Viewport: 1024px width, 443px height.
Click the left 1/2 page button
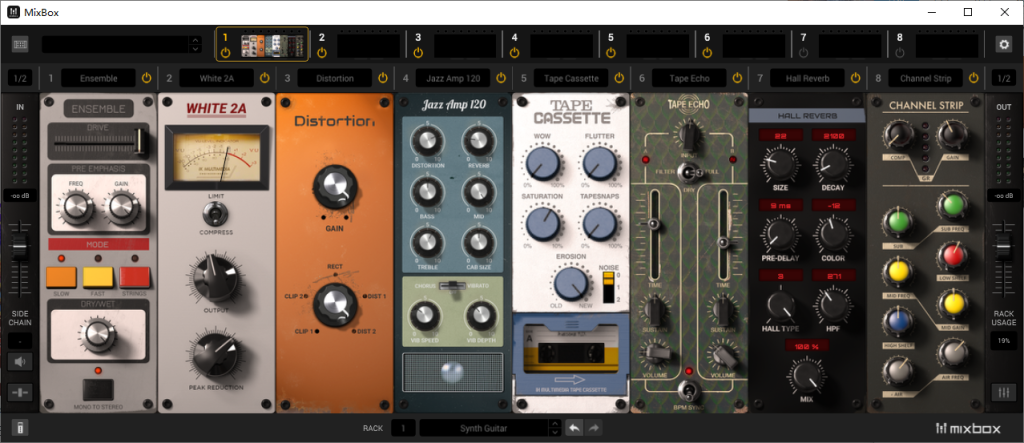click(20, 78)
